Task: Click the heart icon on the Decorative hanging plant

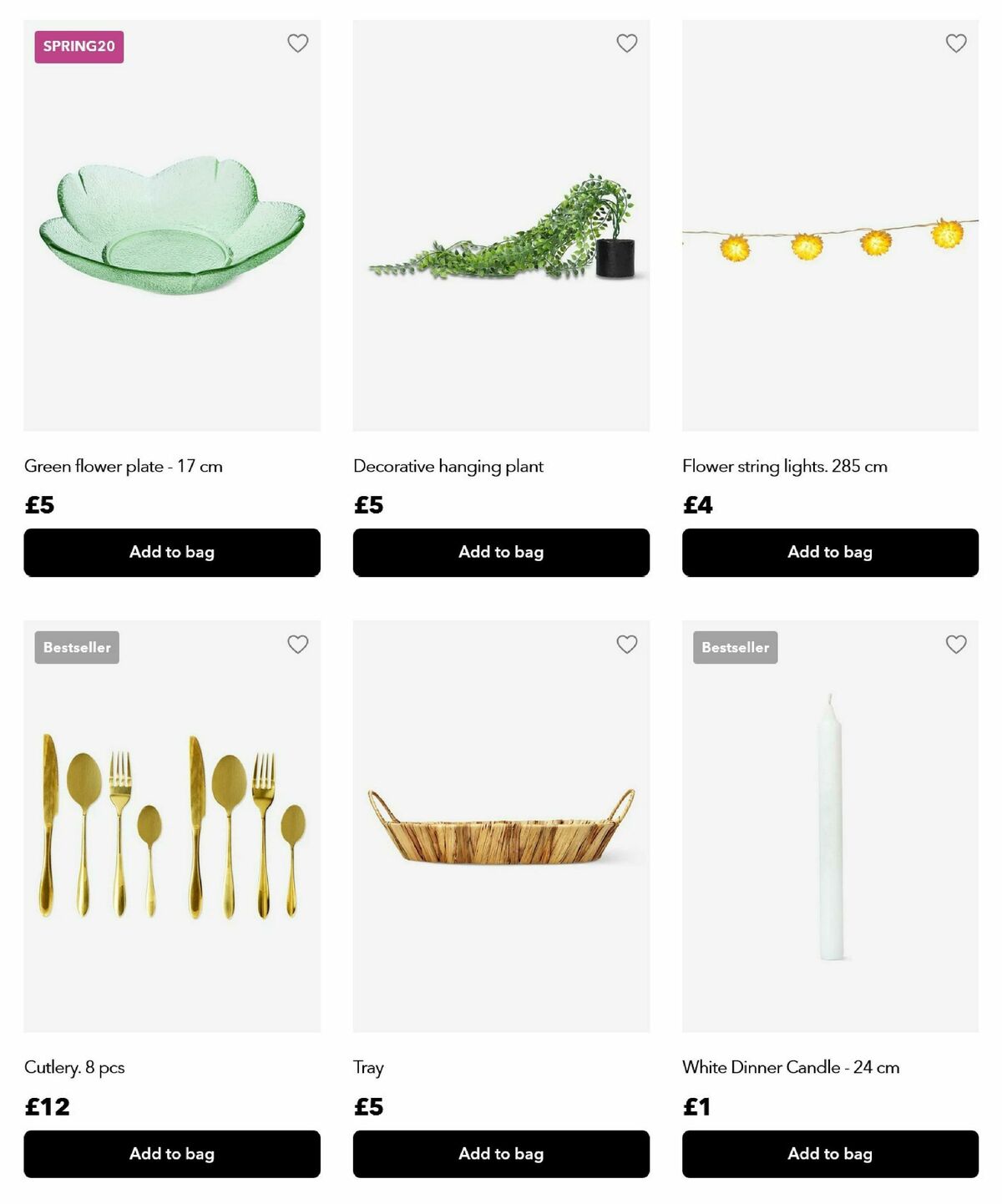Action: (x=626, y=43)
